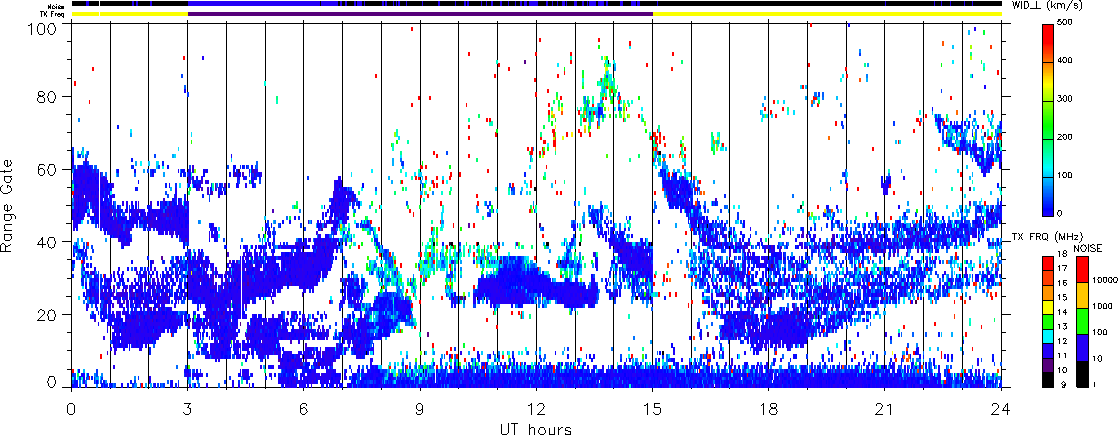The width and height of the screenshot is (1118, 435).
Task: Click the 14 label on the TX FRQ legend
Action: pos(1062,312)
